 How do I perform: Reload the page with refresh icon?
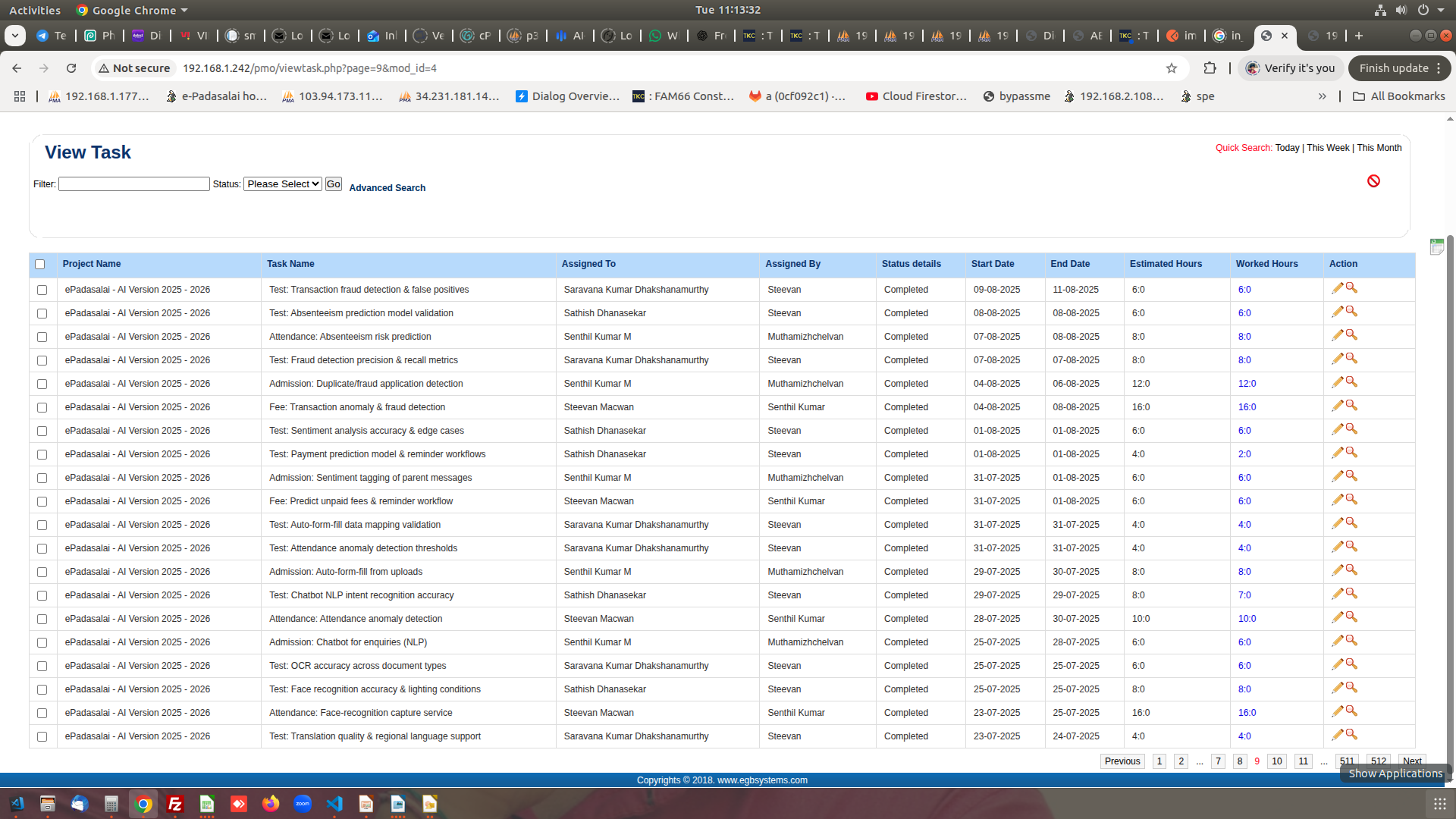(71, 68)
